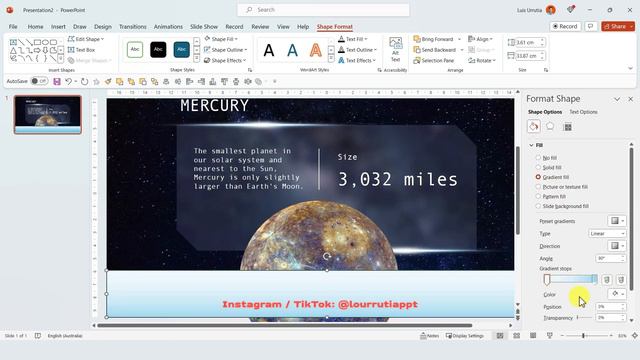This screenshot has height=360, width=640.
Task: Open Notes pane from status bar
Action: [x=429, y=336]
